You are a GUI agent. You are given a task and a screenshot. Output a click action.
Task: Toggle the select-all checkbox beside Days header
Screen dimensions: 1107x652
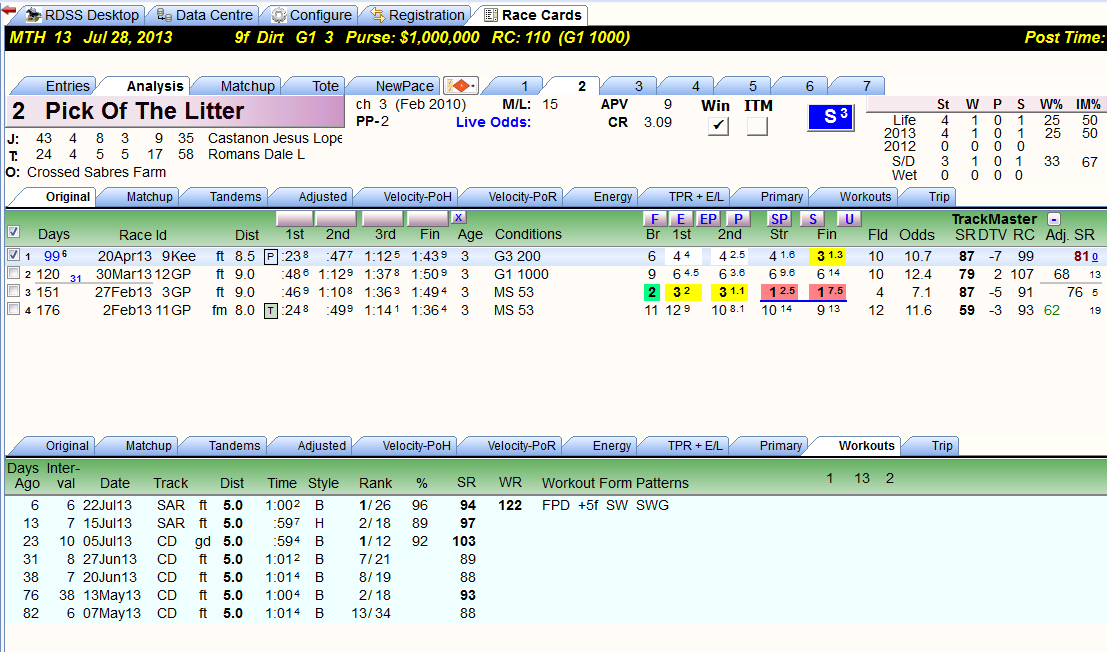pyautogui.click(x=13, y=232)
